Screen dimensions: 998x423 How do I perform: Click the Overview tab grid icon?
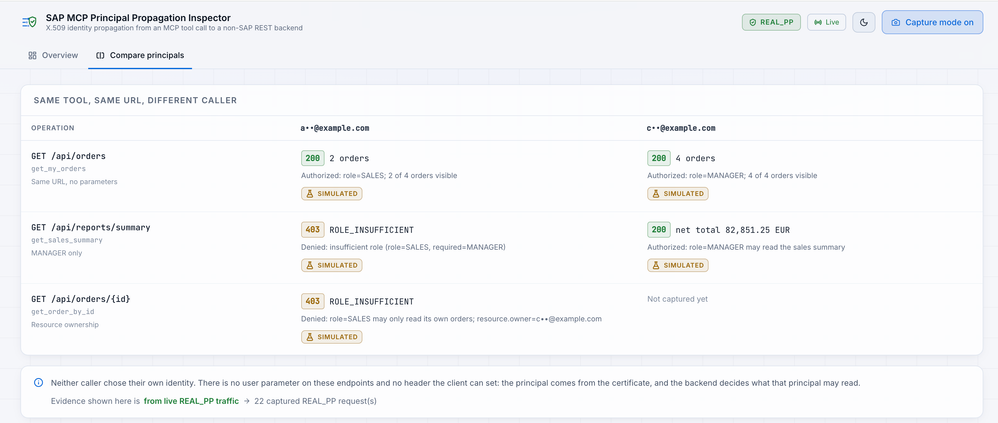tap(32, 55)
